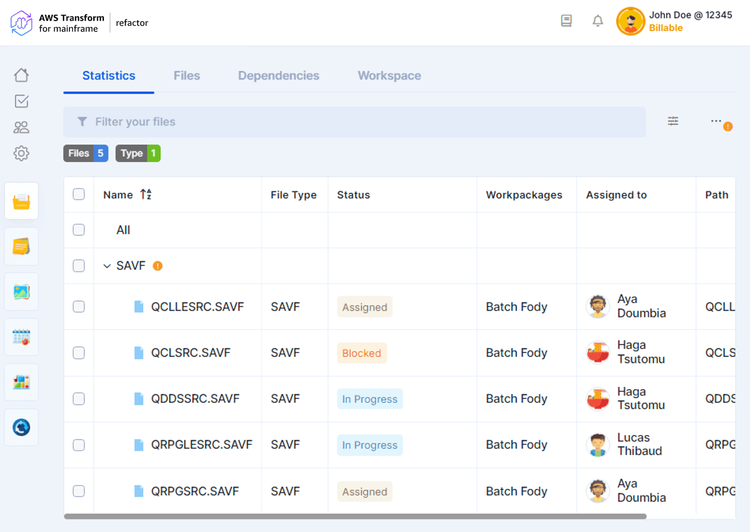Open the tasks checkmark sidebar icon

[21, 101]
